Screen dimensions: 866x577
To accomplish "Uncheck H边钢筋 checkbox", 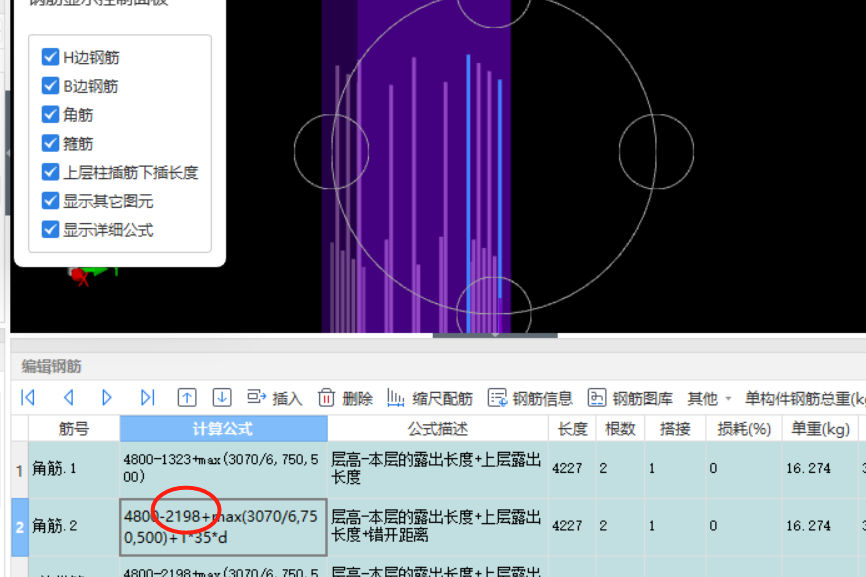I will (x=50, y=57).
